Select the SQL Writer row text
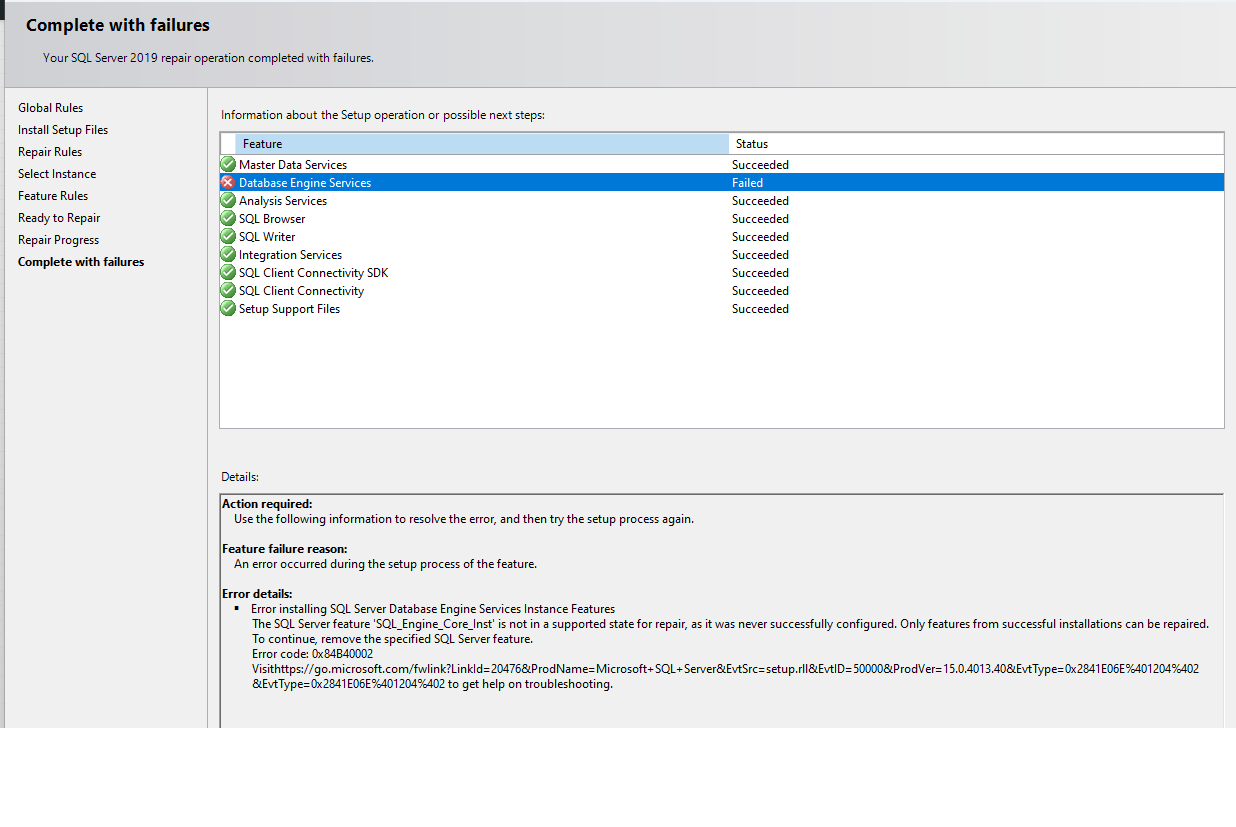 click(267, 237)
